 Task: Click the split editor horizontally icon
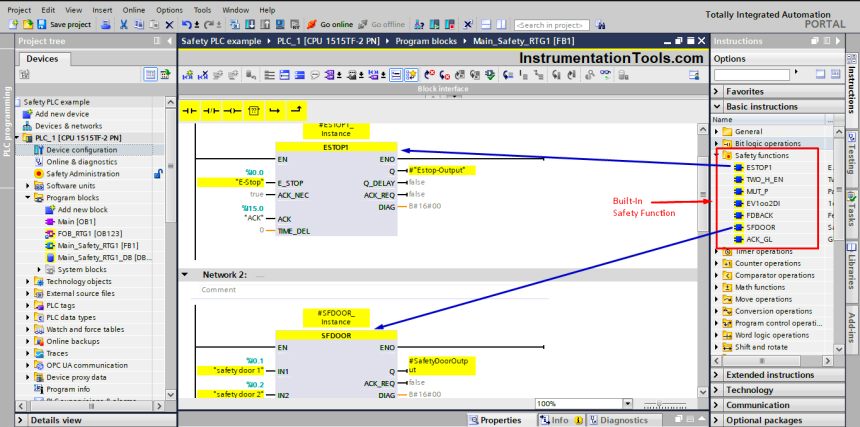pyautogui.click(x=485, y=25)
